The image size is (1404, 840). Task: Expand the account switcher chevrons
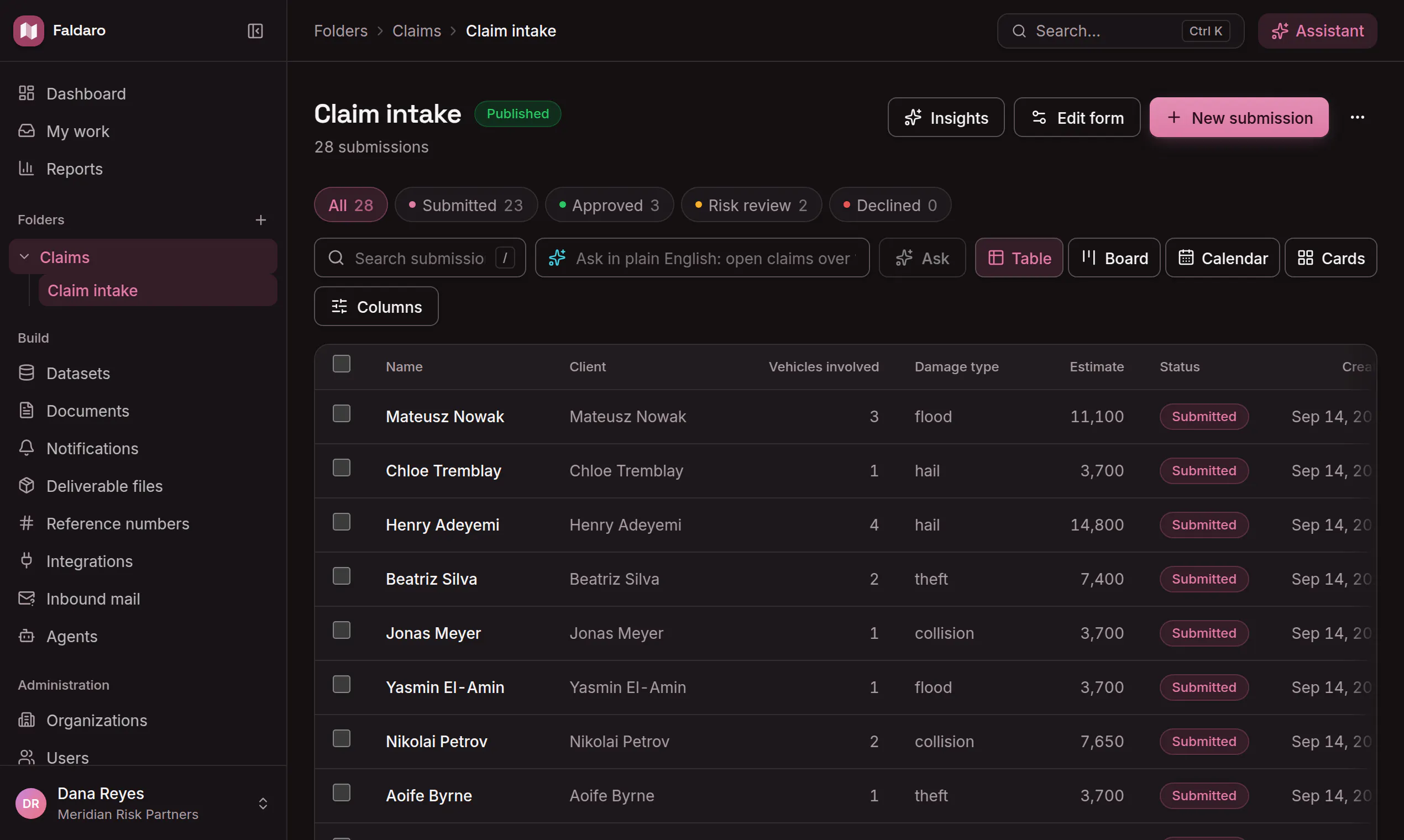[x=263, y=803]
